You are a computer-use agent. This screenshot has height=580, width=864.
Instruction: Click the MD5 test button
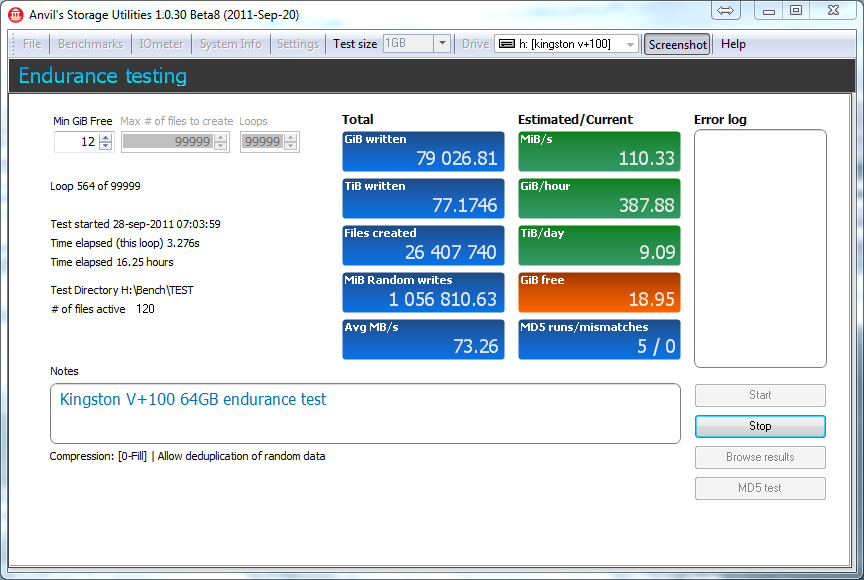pyautogui.click(x=760, y=488)
